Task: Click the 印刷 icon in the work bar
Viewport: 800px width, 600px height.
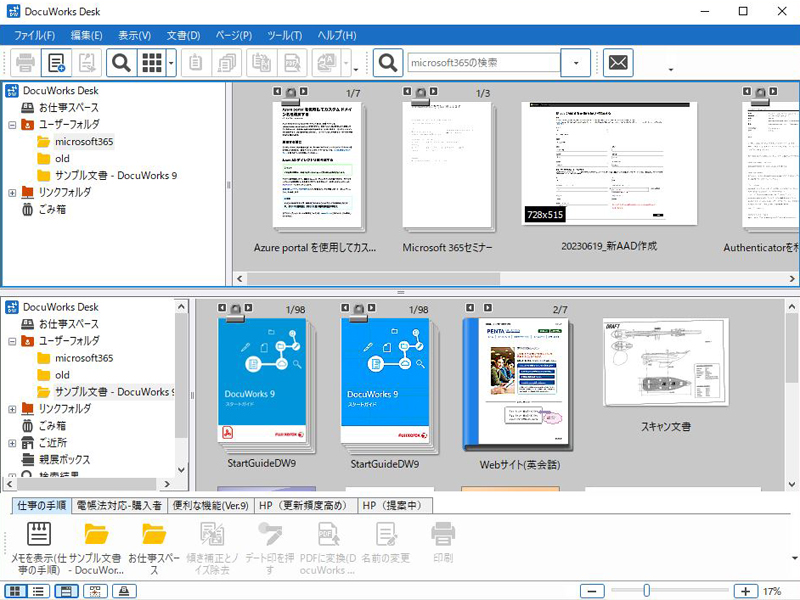Action: pos(443,543)
